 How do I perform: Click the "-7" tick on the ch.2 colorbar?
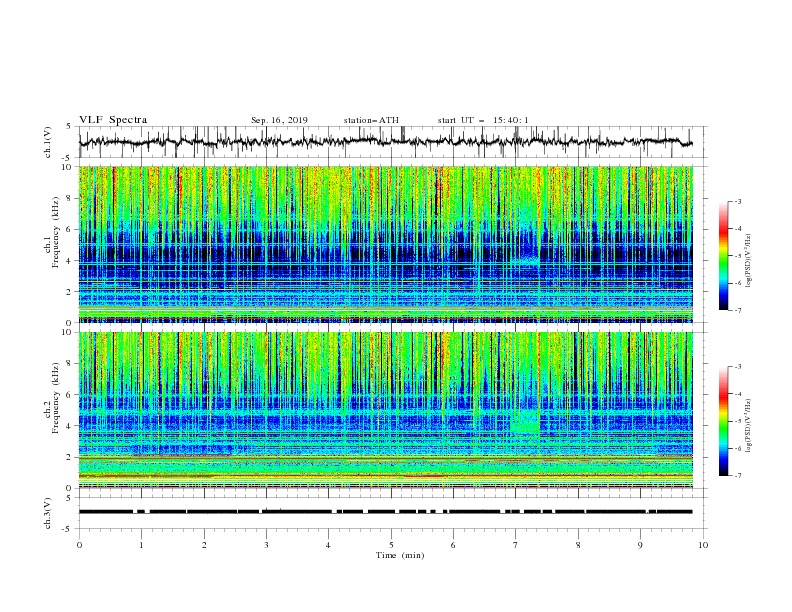(737, 476)
